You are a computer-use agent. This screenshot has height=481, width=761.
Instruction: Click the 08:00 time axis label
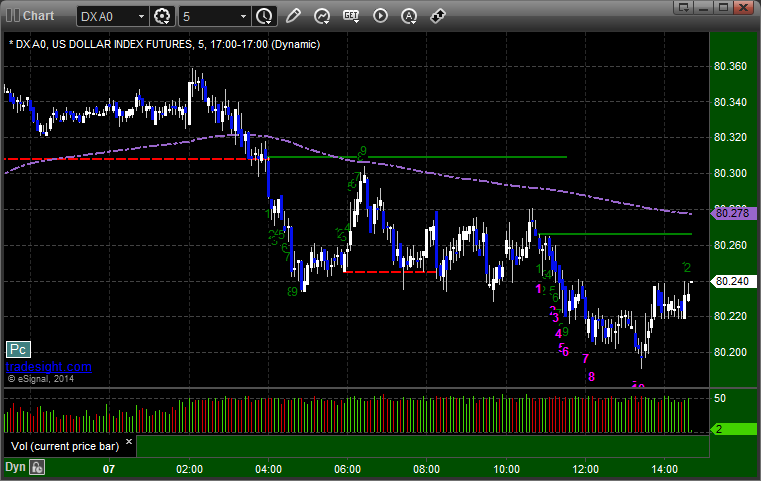click(427, 469)
